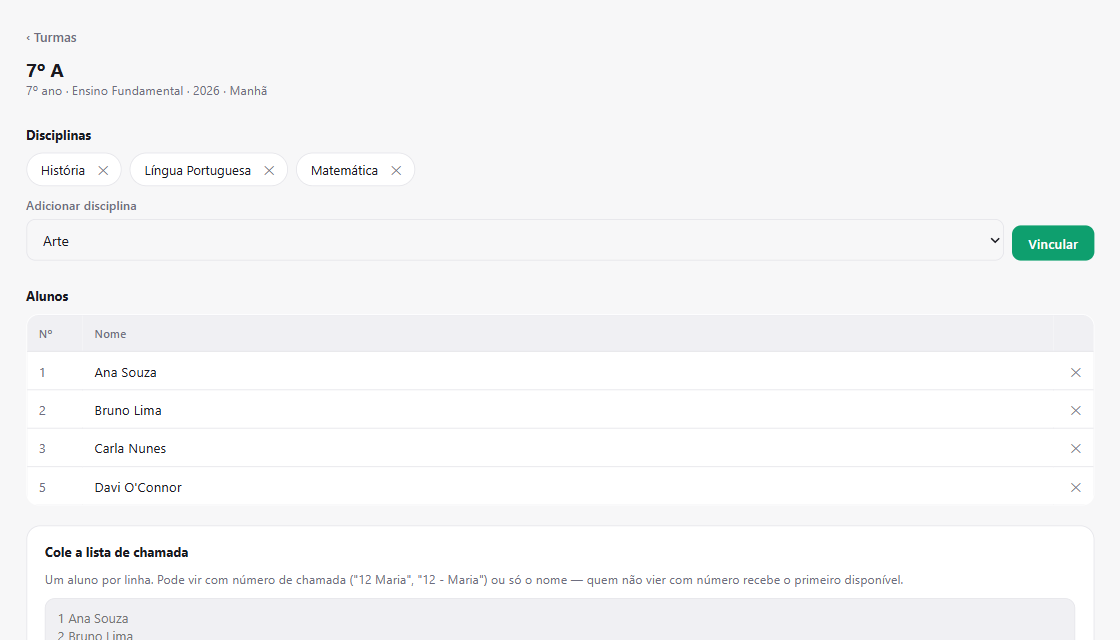Delete student Ana Souza from the list
The image size is (1120, 640).
pos(1076,372)
